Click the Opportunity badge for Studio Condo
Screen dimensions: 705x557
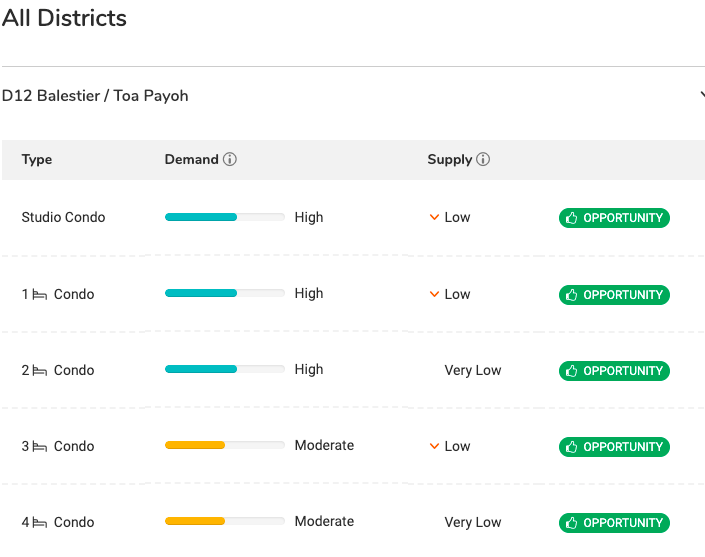tap(613, 218)
